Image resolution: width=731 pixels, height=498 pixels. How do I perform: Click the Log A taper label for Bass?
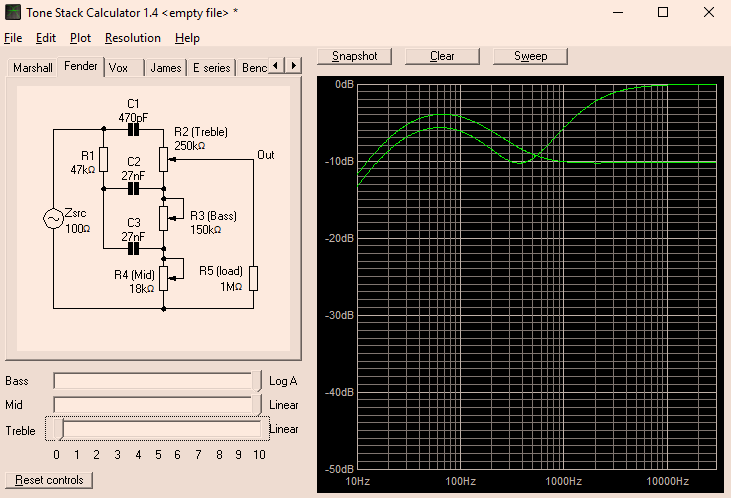pyautogui.click(x=283, y=381)
